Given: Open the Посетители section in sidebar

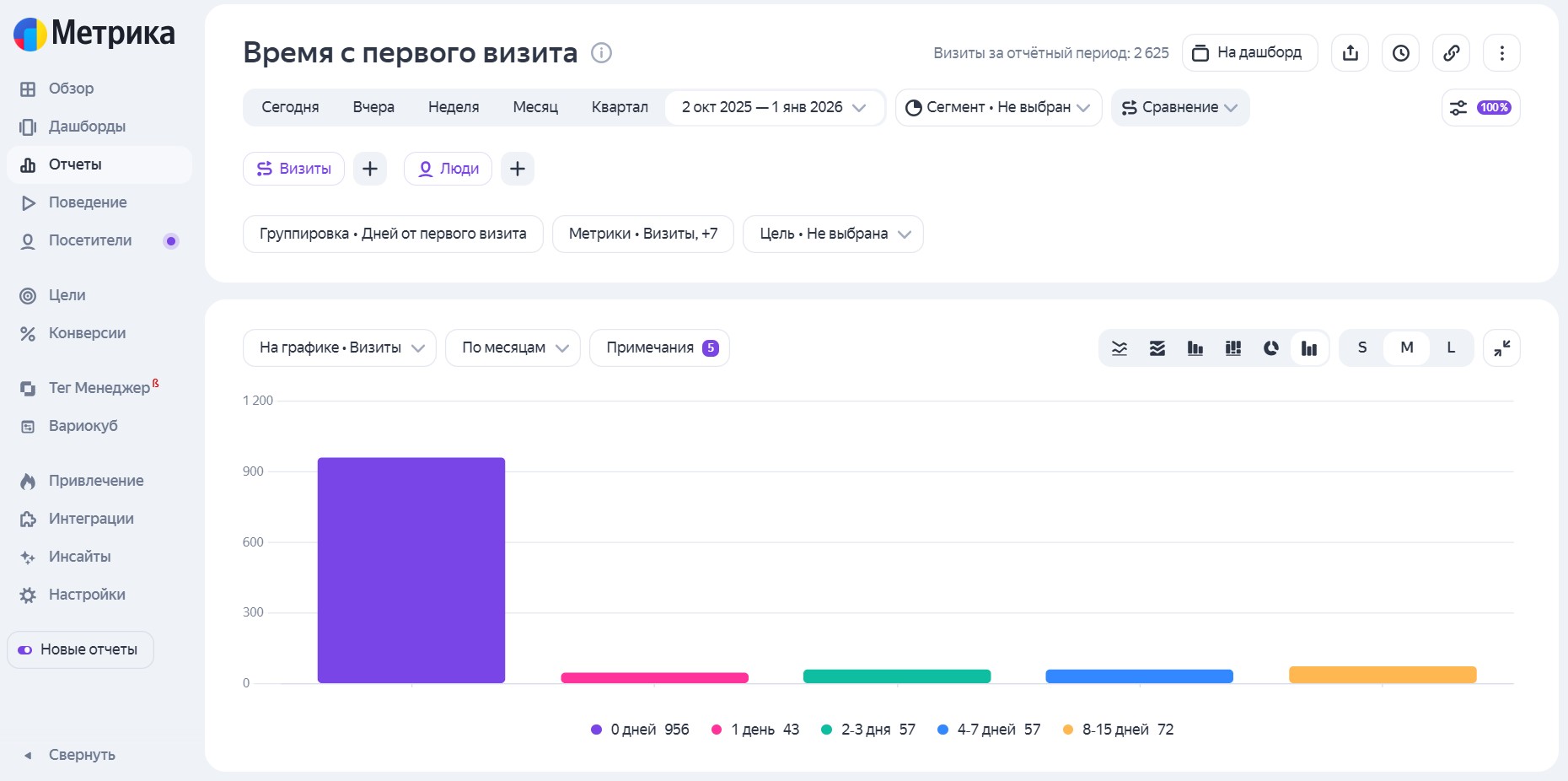Looking at the screenshot, I should click(x=89, y=240).
